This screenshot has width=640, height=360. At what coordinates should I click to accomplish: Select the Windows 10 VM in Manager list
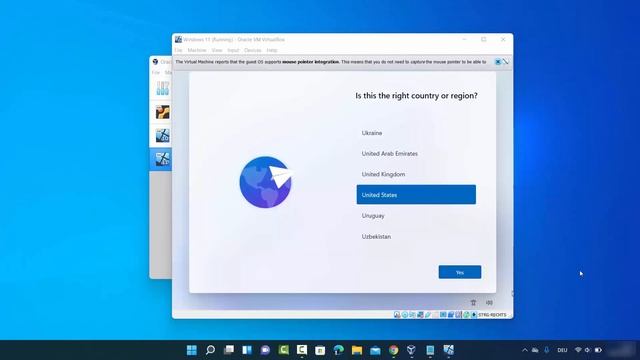click(162, 136)
